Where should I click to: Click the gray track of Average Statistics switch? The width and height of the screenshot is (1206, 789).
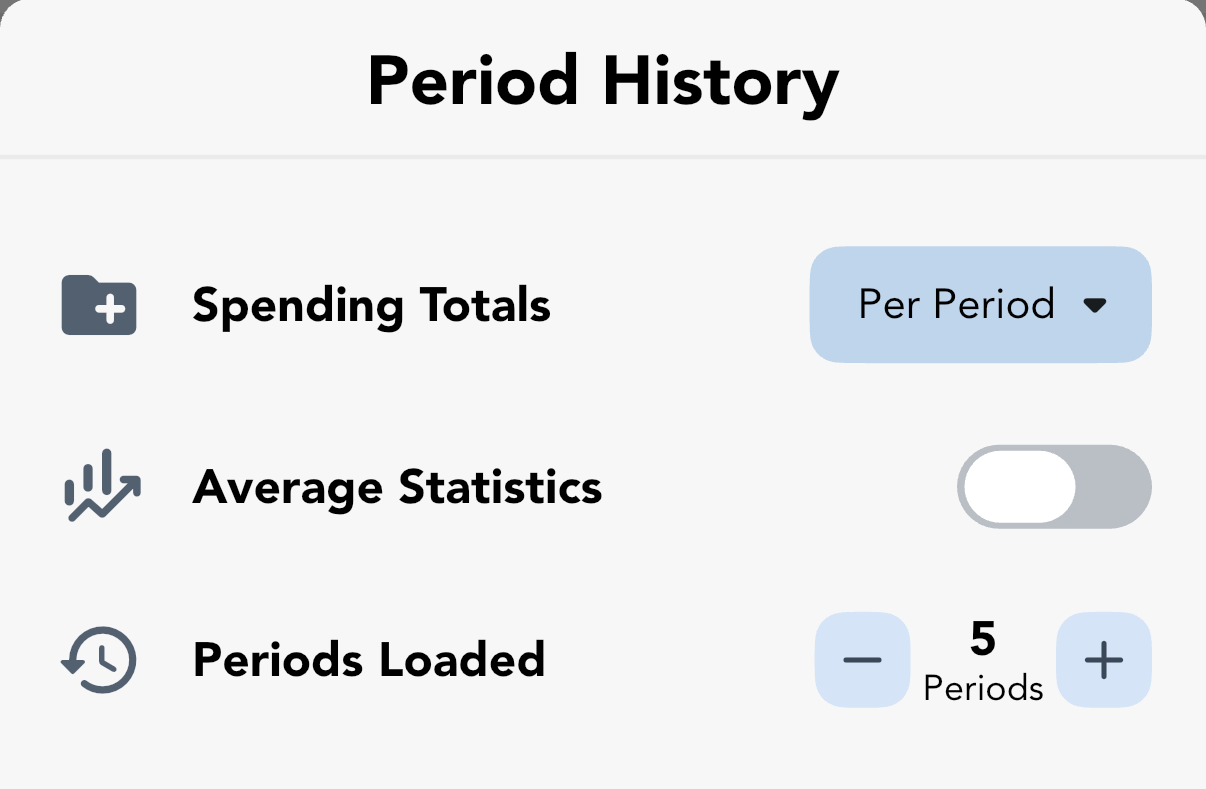pos(1113,487)
